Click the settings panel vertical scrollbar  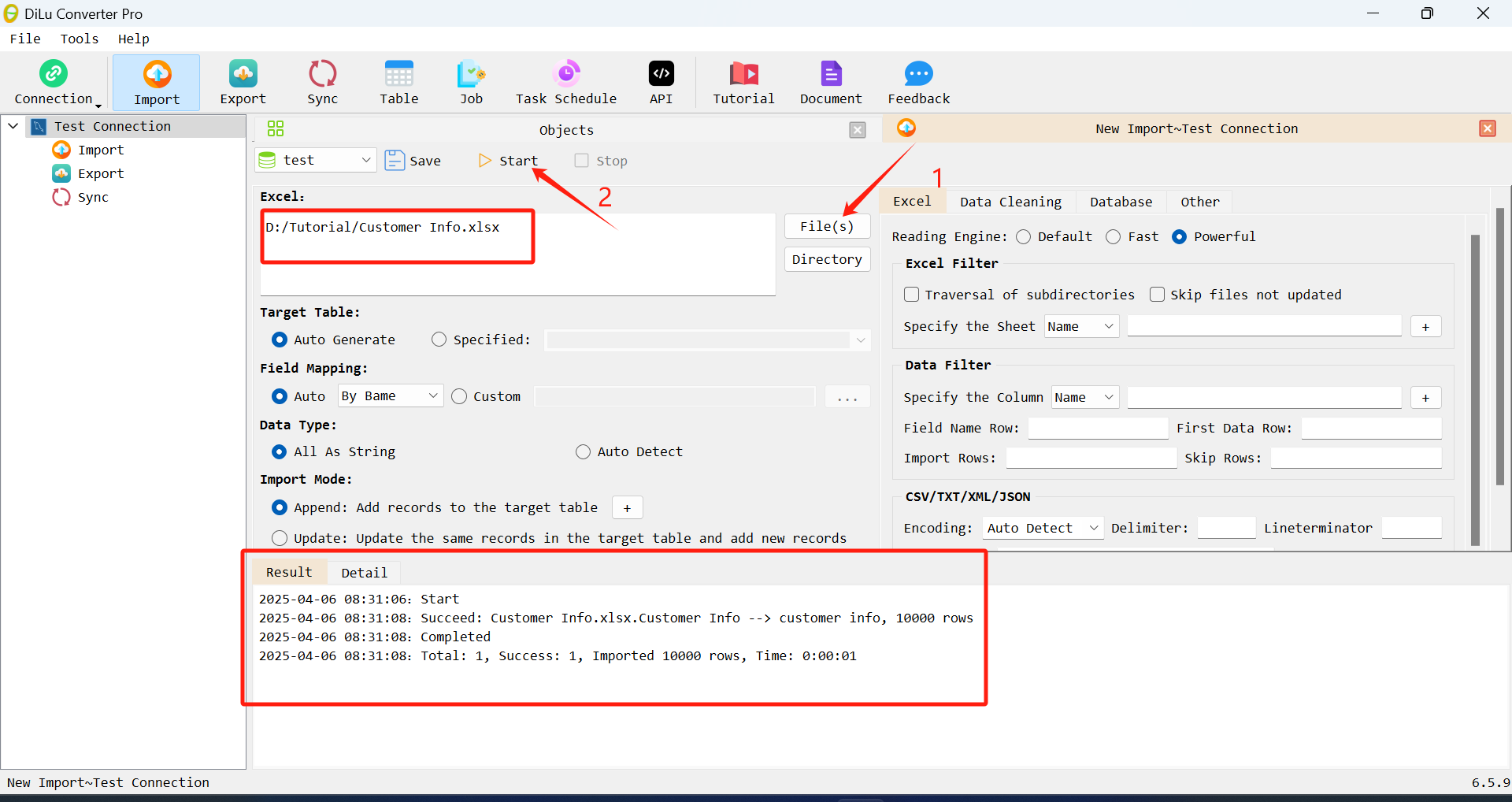tap(1475, 390)
